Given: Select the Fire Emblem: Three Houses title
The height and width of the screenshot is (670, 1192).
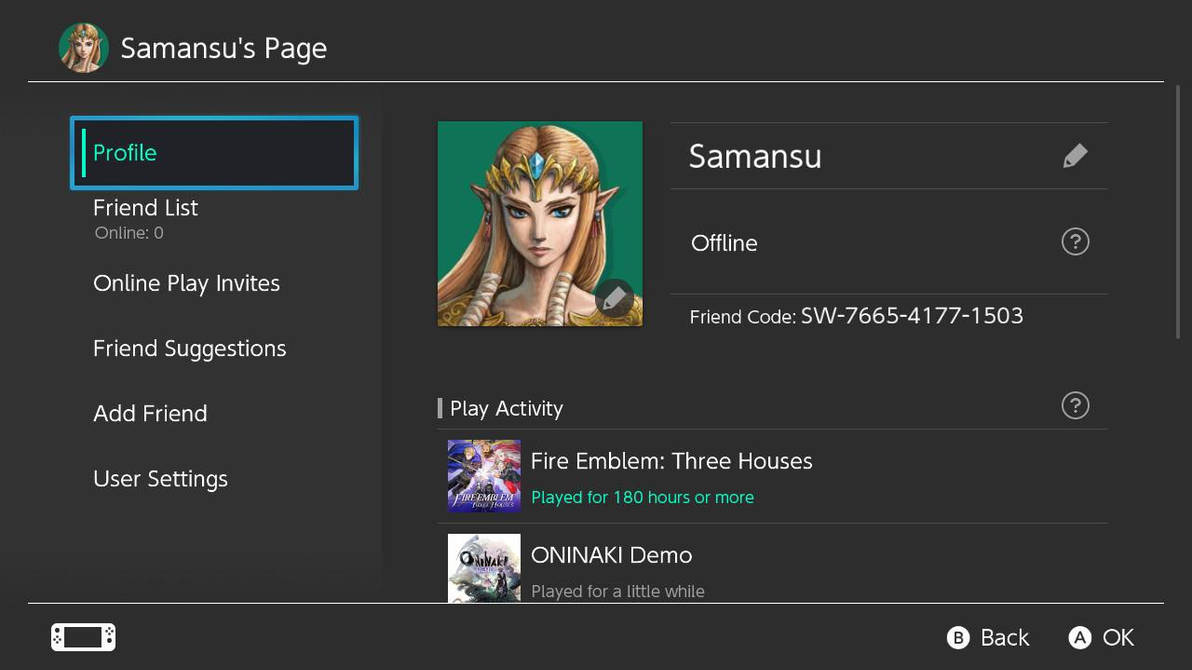Looking at the screenshot, I should pos(671,461).
